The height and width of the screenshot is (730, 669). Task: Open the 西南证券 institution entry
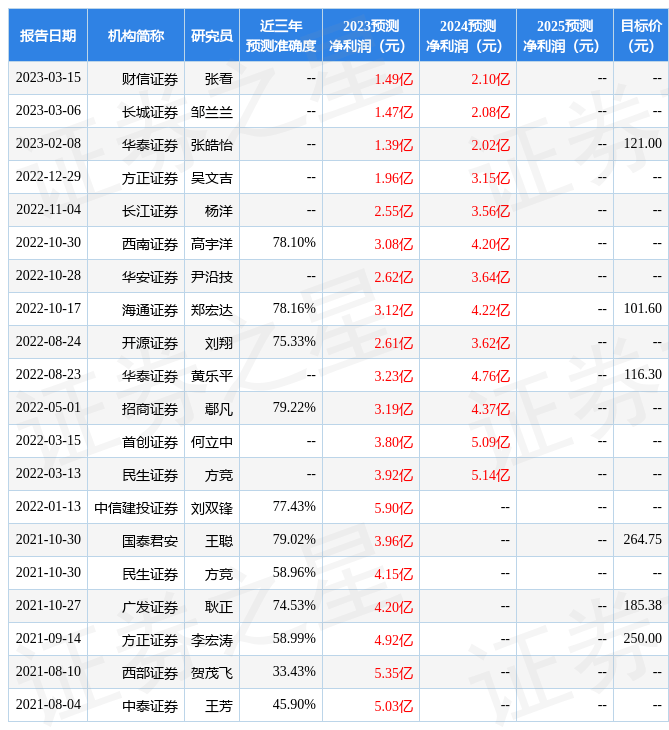click(x=150, y=243)
